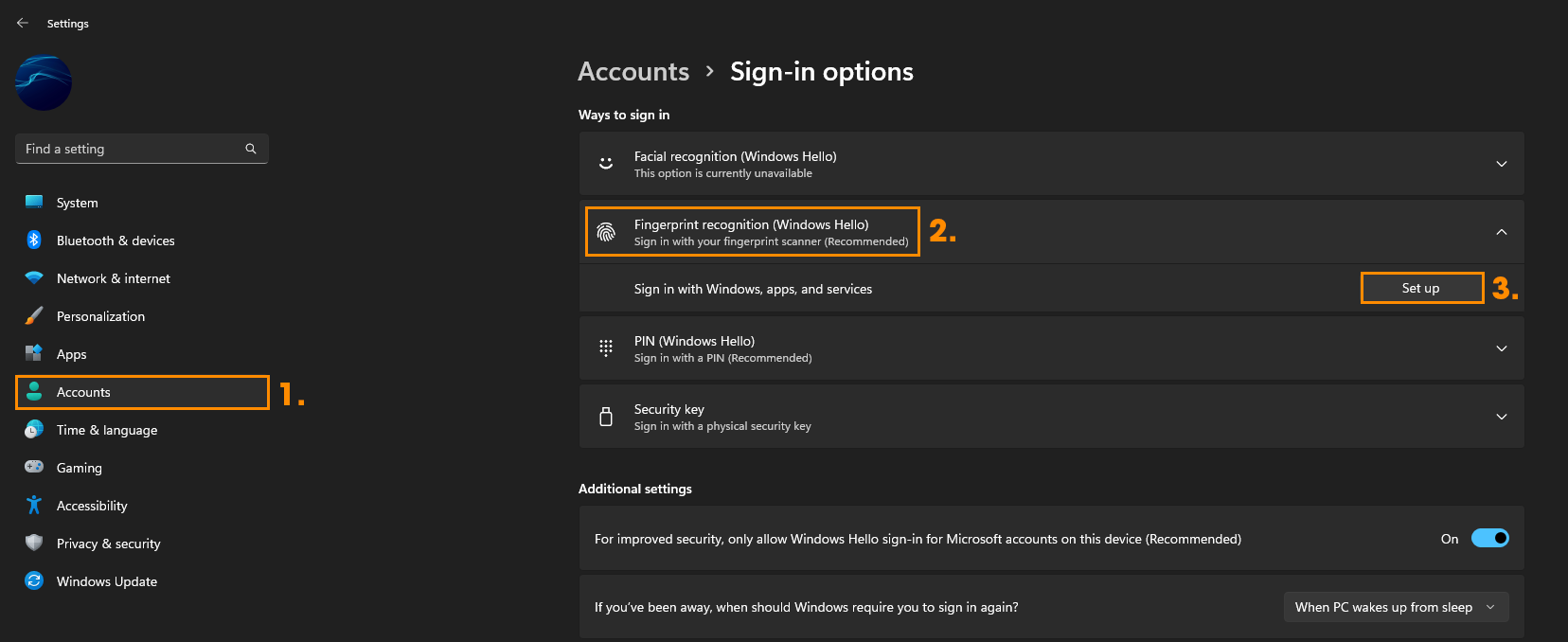Go to Network & internet settings
Screen dimensions: 1568x642
(142, 278)
